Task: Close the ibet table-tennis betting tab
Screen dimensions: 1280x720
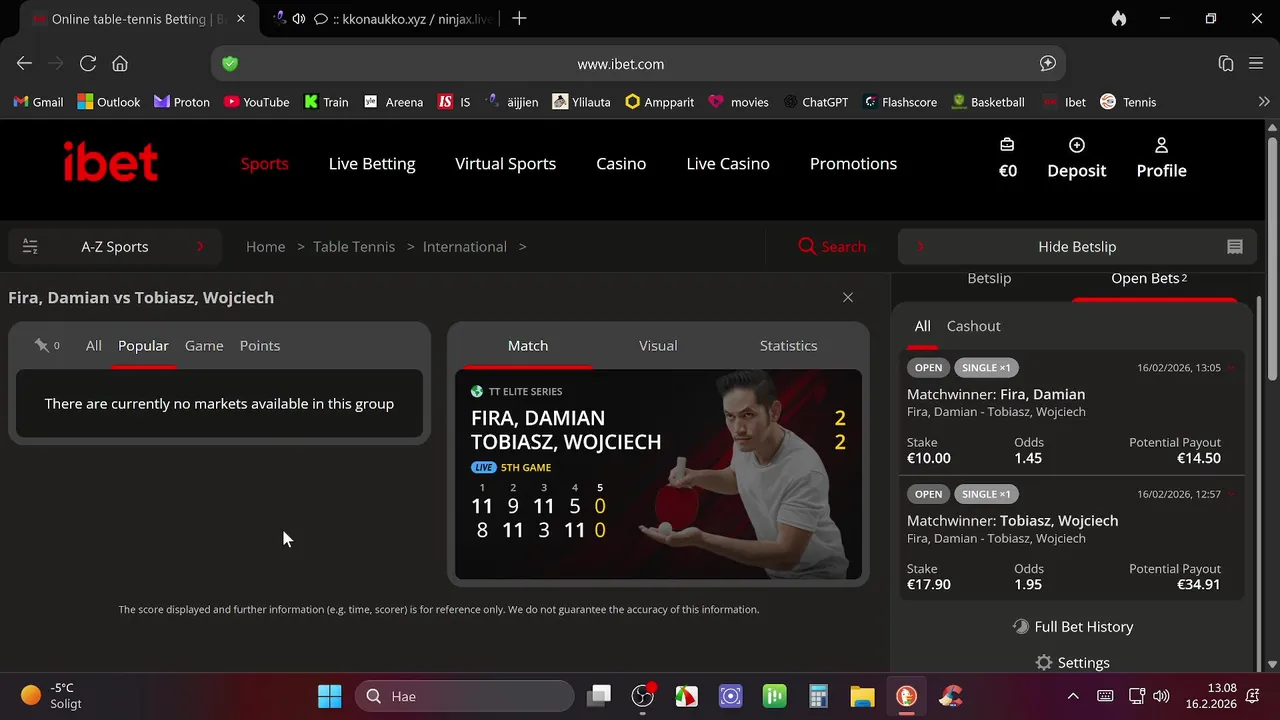Action: [x=240, y=18]
